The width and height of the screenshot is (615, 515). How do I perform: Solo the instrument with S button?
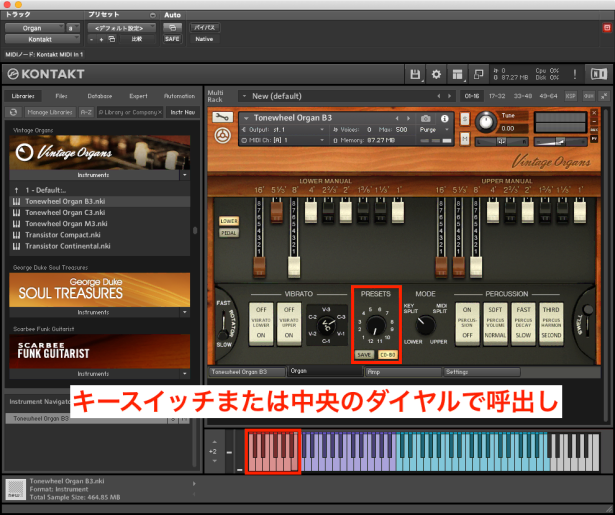465,118
